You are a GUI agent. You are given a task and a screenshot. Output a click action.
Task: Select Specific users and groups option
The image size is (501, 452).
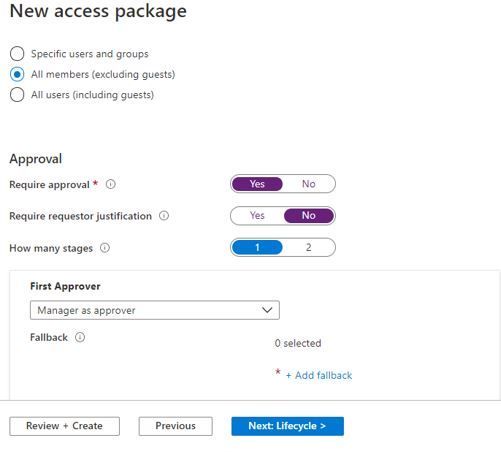tap(17, 54)
